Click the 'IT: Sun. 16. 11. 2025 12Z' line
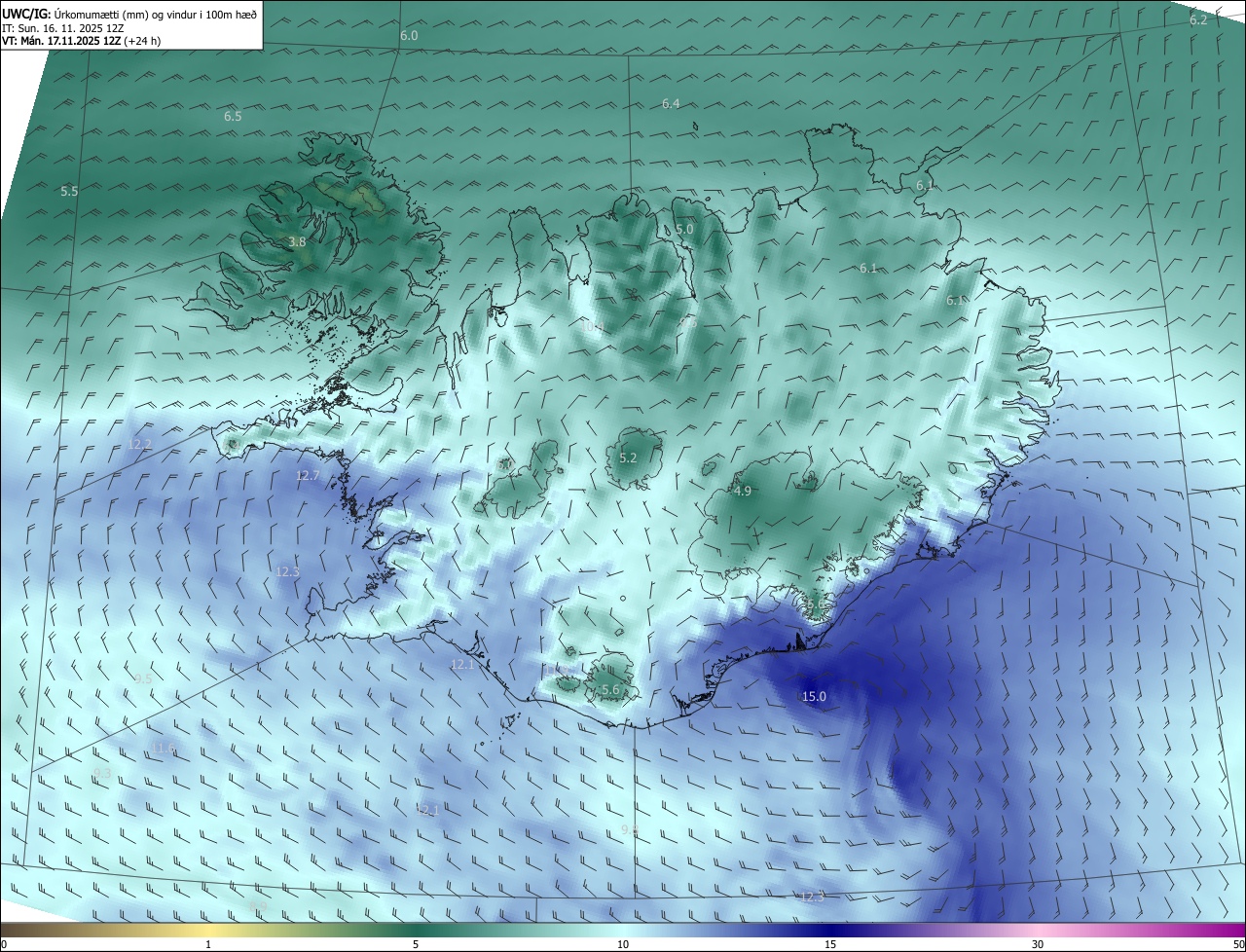The width and height of the screenshot is (1246, 952). click(x=62, y=28)
